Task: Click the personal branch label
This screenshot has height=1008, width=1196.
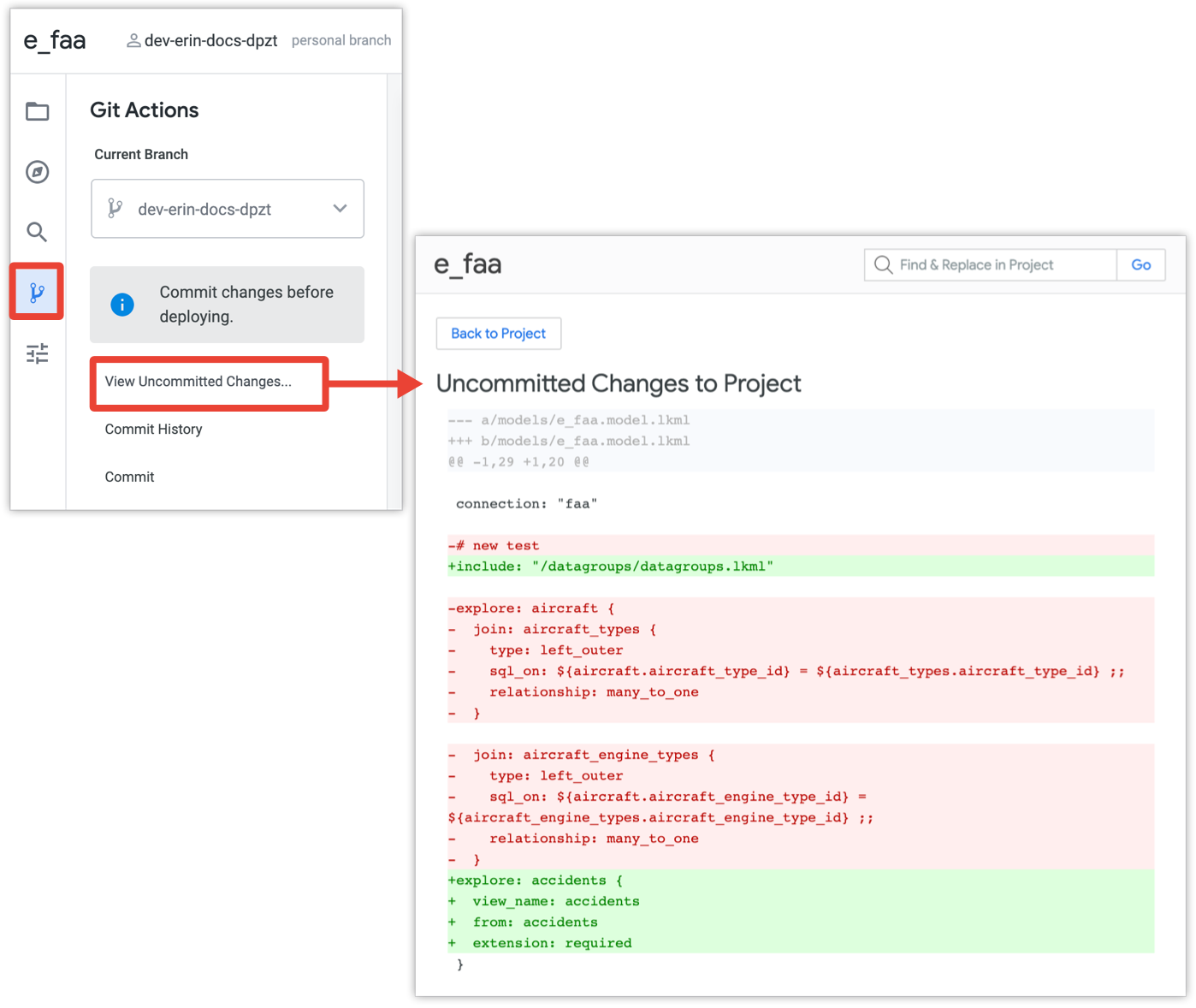Action: [341, 40]
